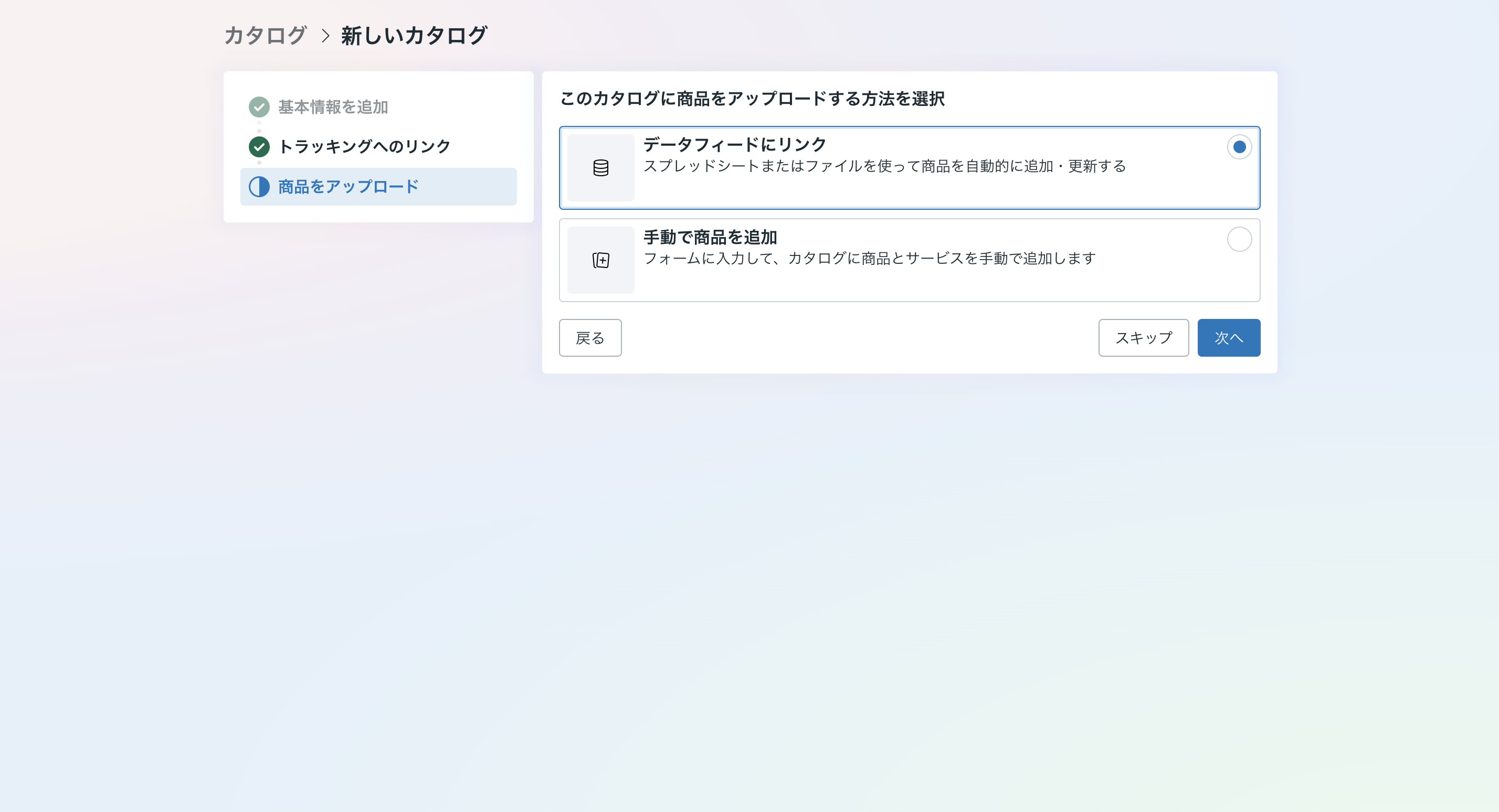
Task: Open the トラッキングへのリンク step
Action: (x=364, y=146)
